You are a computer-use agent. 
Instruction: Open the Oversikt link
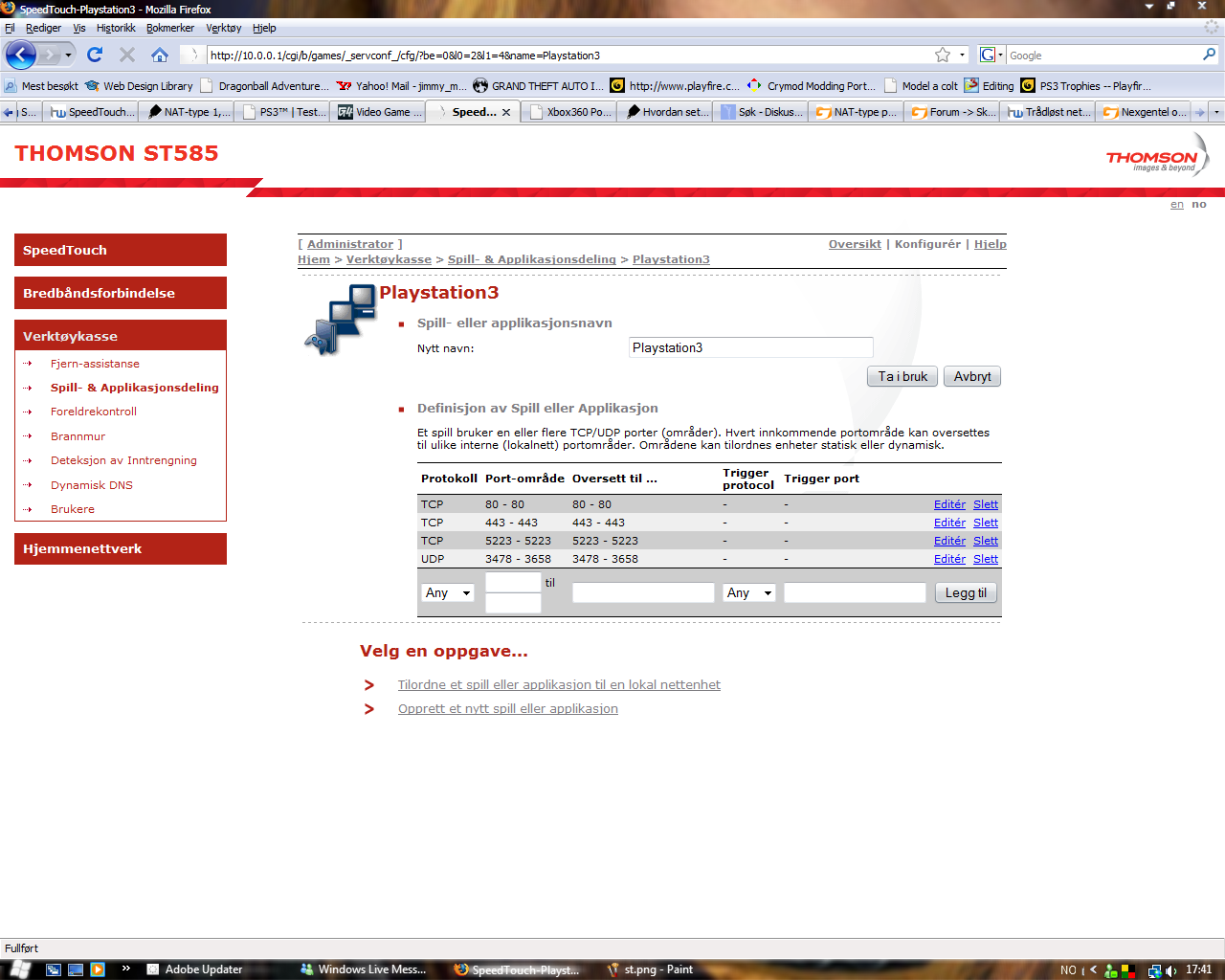pos(855,244)
